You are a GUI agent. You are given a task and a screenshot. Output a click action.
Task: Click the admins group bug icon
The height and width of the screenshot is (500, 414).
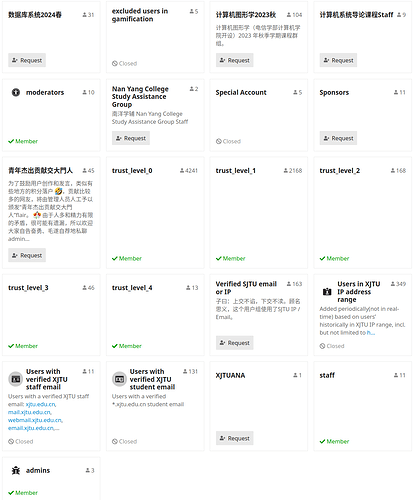coord(16,470)
